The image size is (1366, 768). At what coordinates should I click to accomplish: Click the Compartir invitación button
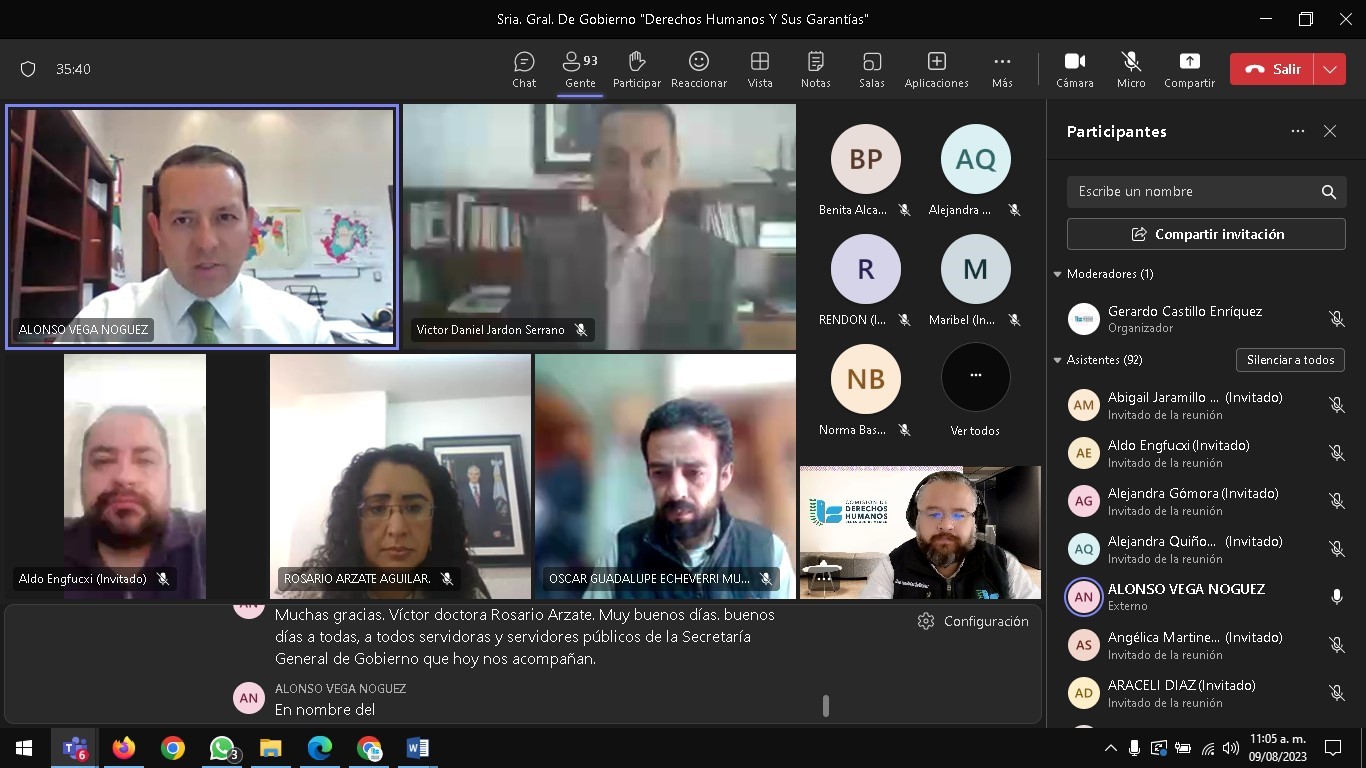click(1206, 234)
